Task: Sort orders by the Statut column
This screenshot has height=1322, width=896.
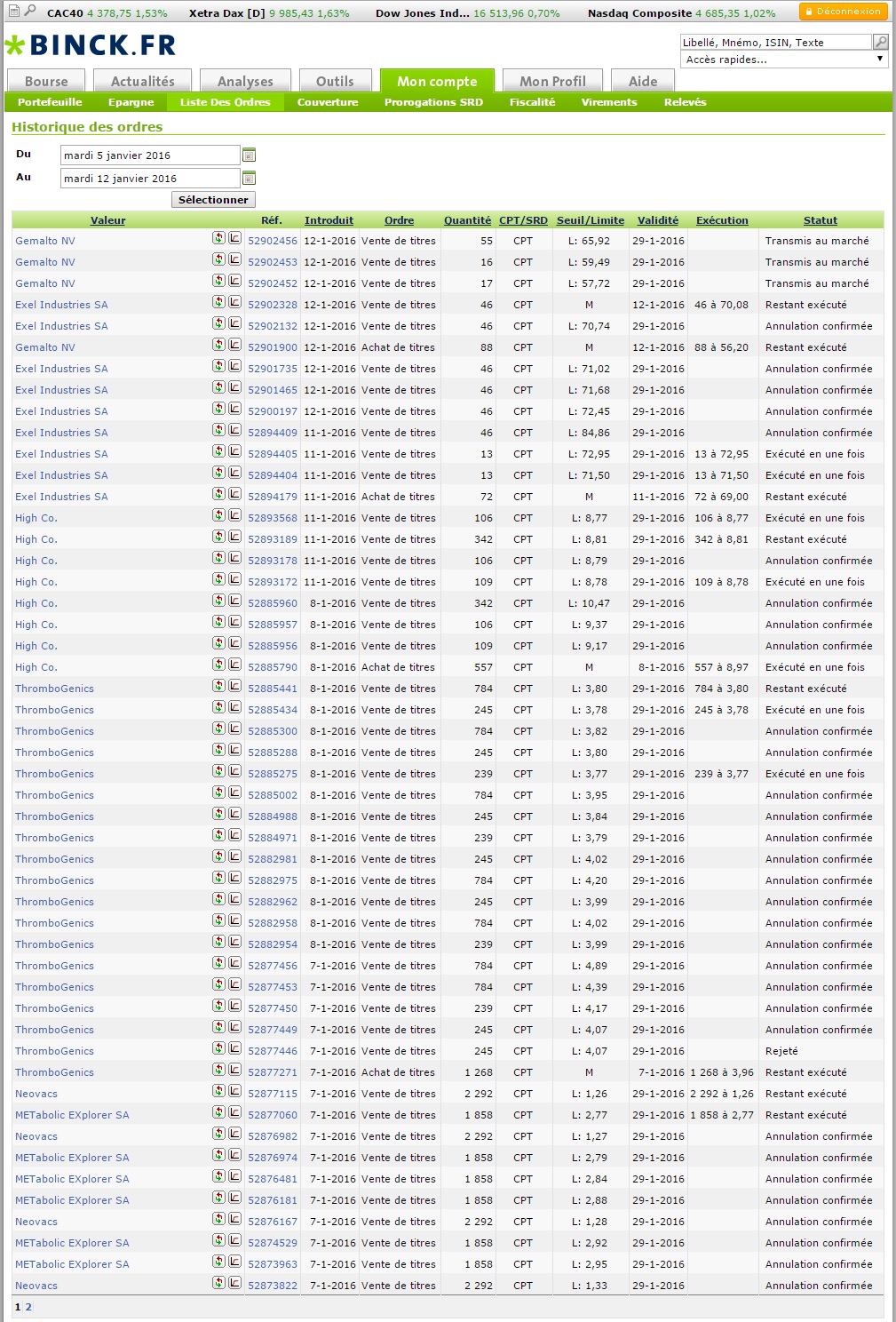Action: pos(820,220)
